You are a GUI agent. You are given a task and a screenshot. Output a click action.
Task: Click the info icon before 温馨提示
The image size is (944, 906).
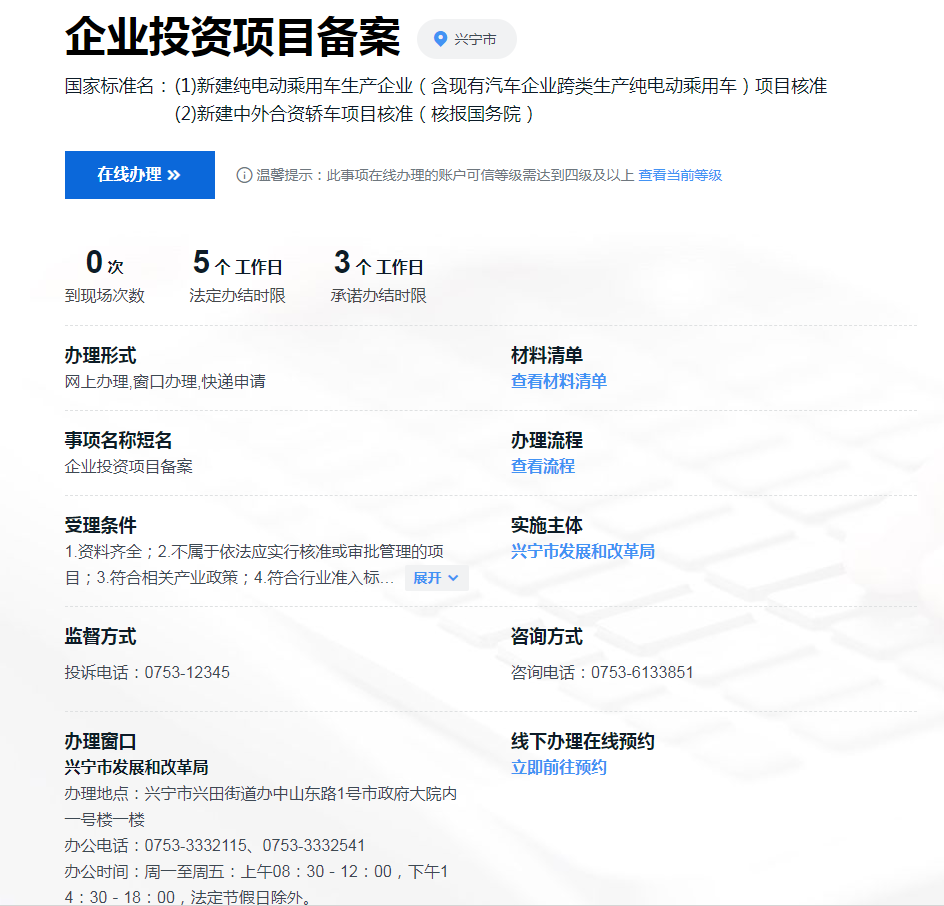(x=244, y=175)
